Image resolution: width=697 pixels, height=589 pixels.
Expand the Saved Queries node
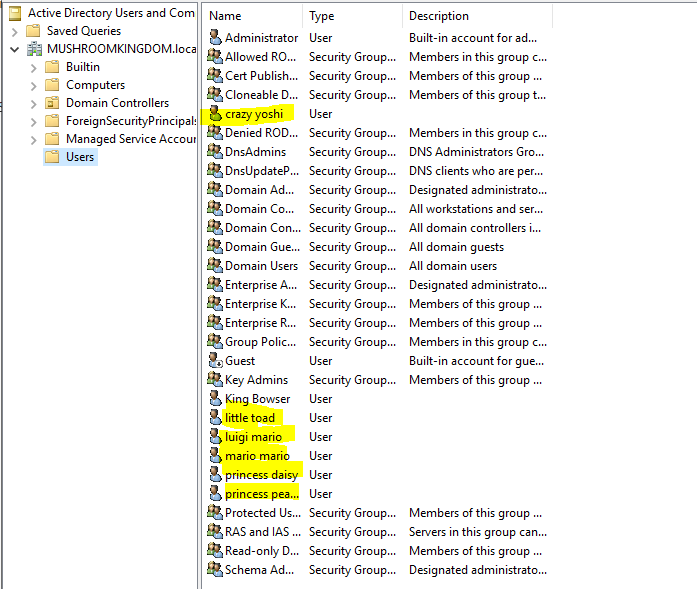click(x=14, y=31)
